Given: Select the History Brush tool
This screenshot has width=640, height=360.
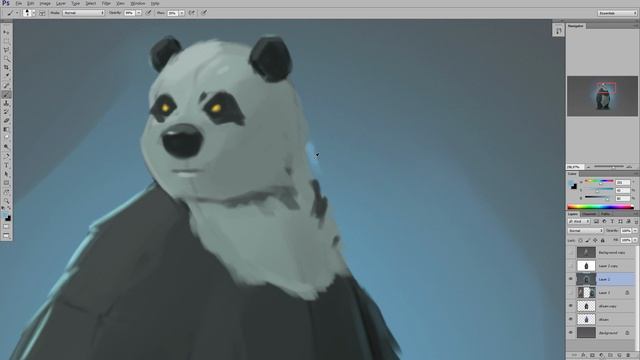Looking at the screenshot, I should tap(6, 112).
